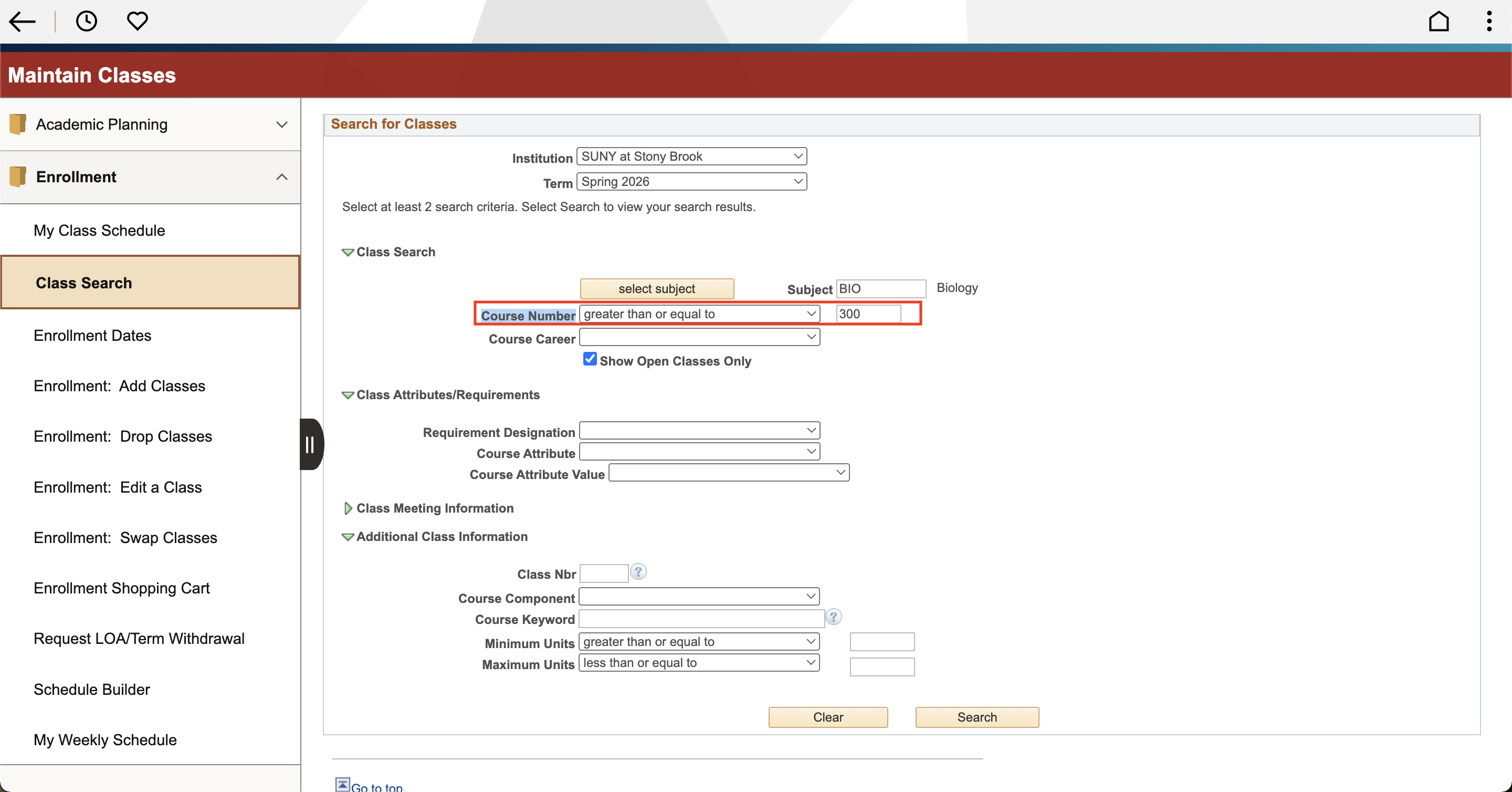Click the Minimum Units value field
Viewport: 1512px width, 792px height.
[882, 642]
